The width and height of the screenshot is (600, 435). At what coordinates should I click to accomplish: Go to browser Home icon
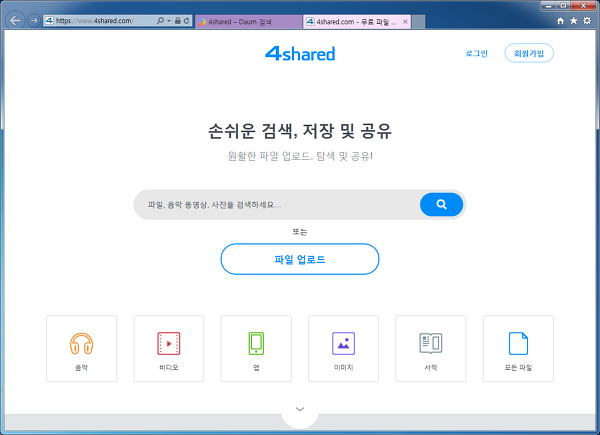560,21
